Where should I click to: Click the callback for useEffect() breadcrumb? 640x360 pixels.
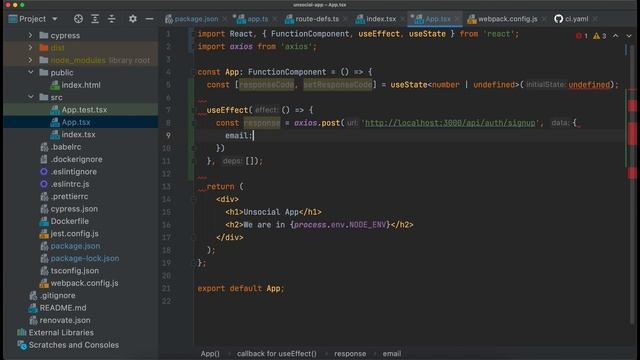click(x=277, y=353)
